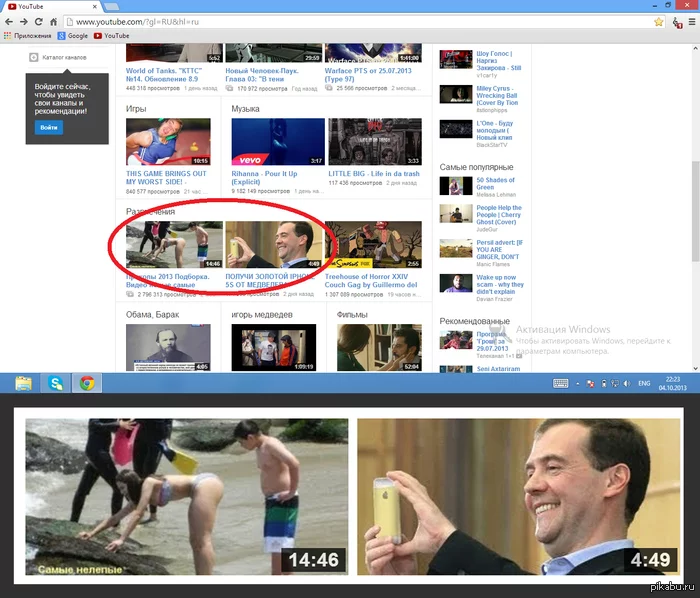The width and height of the screenshot is (700, 598).
Task: Play the Фильмы thumbnail 52:04
Action: click(379, 348)
